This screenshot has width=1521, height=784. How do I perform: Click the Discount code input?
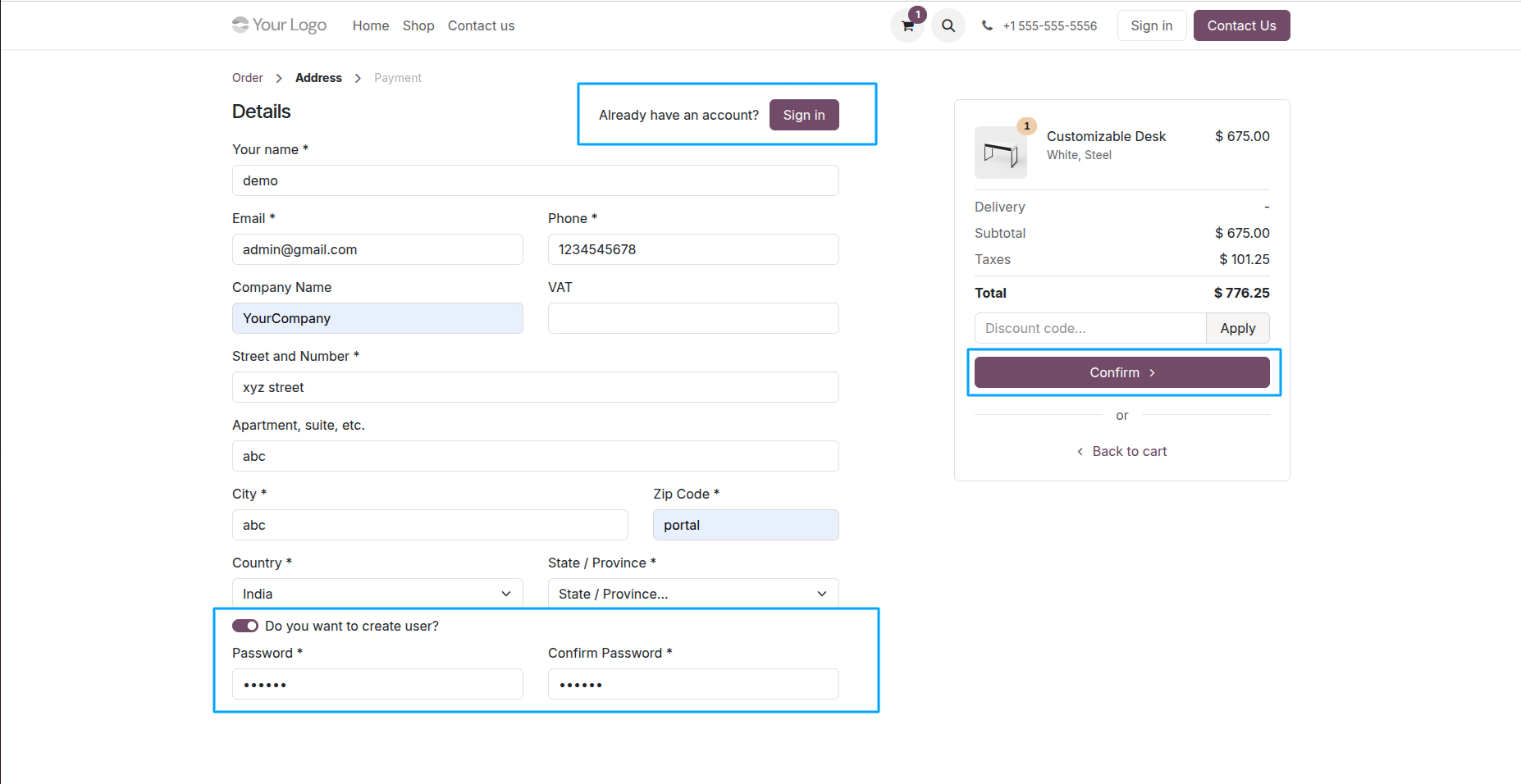tap(1090, 328)
